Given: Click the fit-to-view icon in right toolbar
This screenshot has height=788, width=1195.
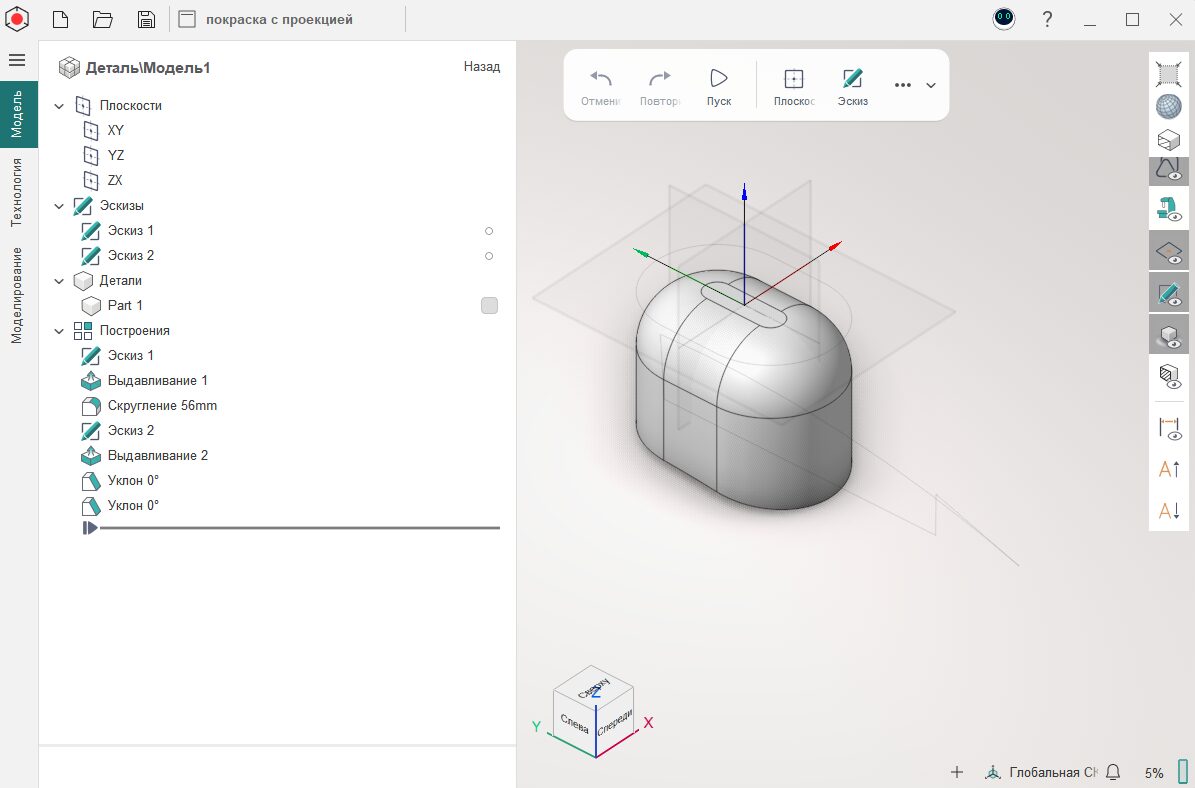Looking at the screenshot, I should point(1168,73).
